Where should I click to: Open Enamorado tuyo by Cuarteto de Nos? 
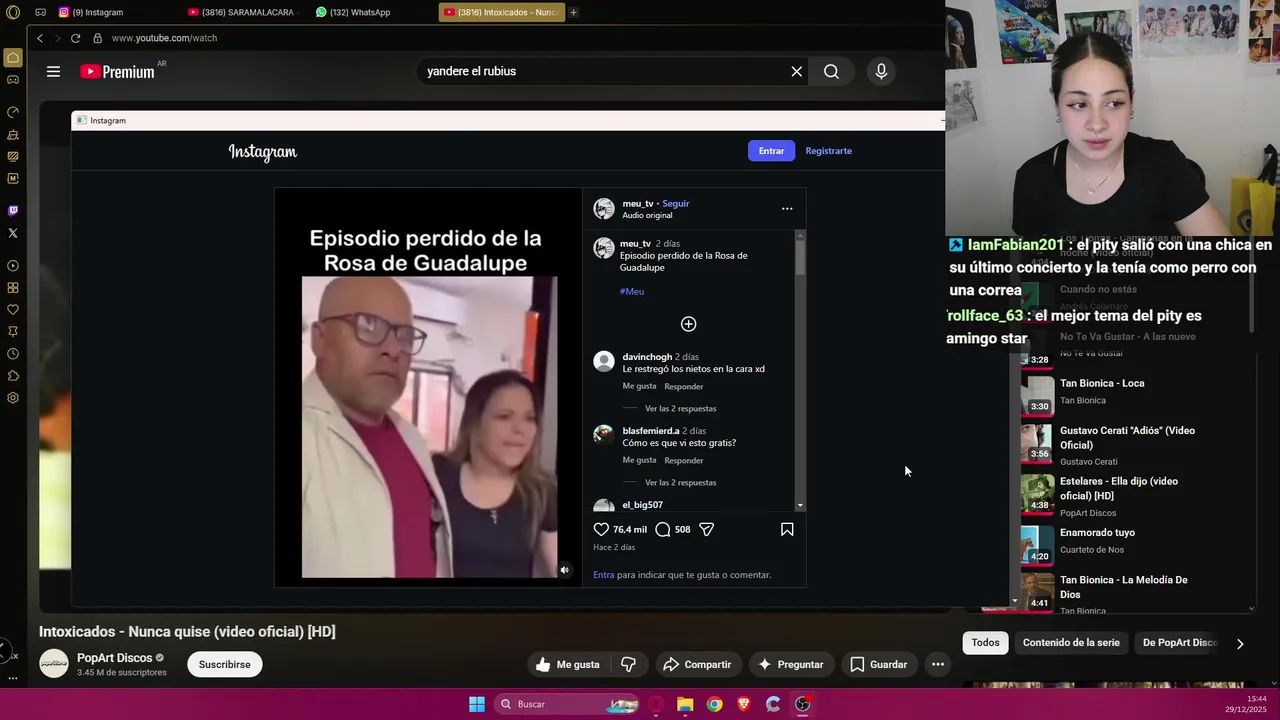(1097, 533)
